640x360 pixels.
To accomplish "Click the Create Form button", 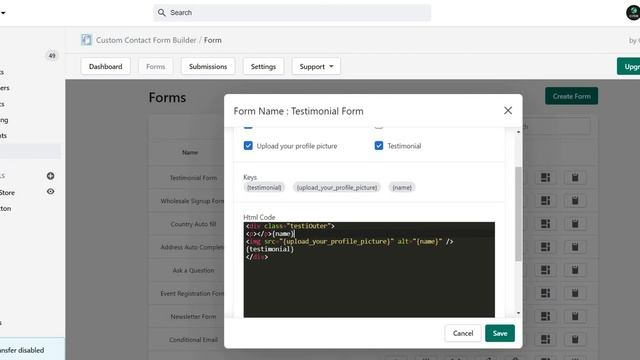I will click(571, 96).
